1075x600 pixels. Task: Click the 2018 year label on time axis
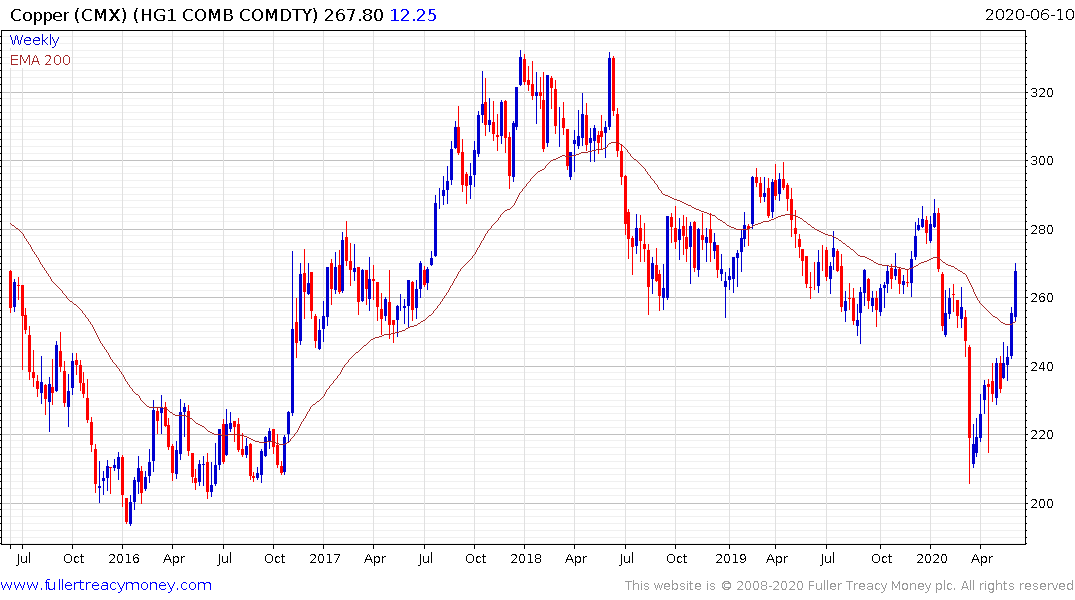pyautogui.click(x=526, y=558)
